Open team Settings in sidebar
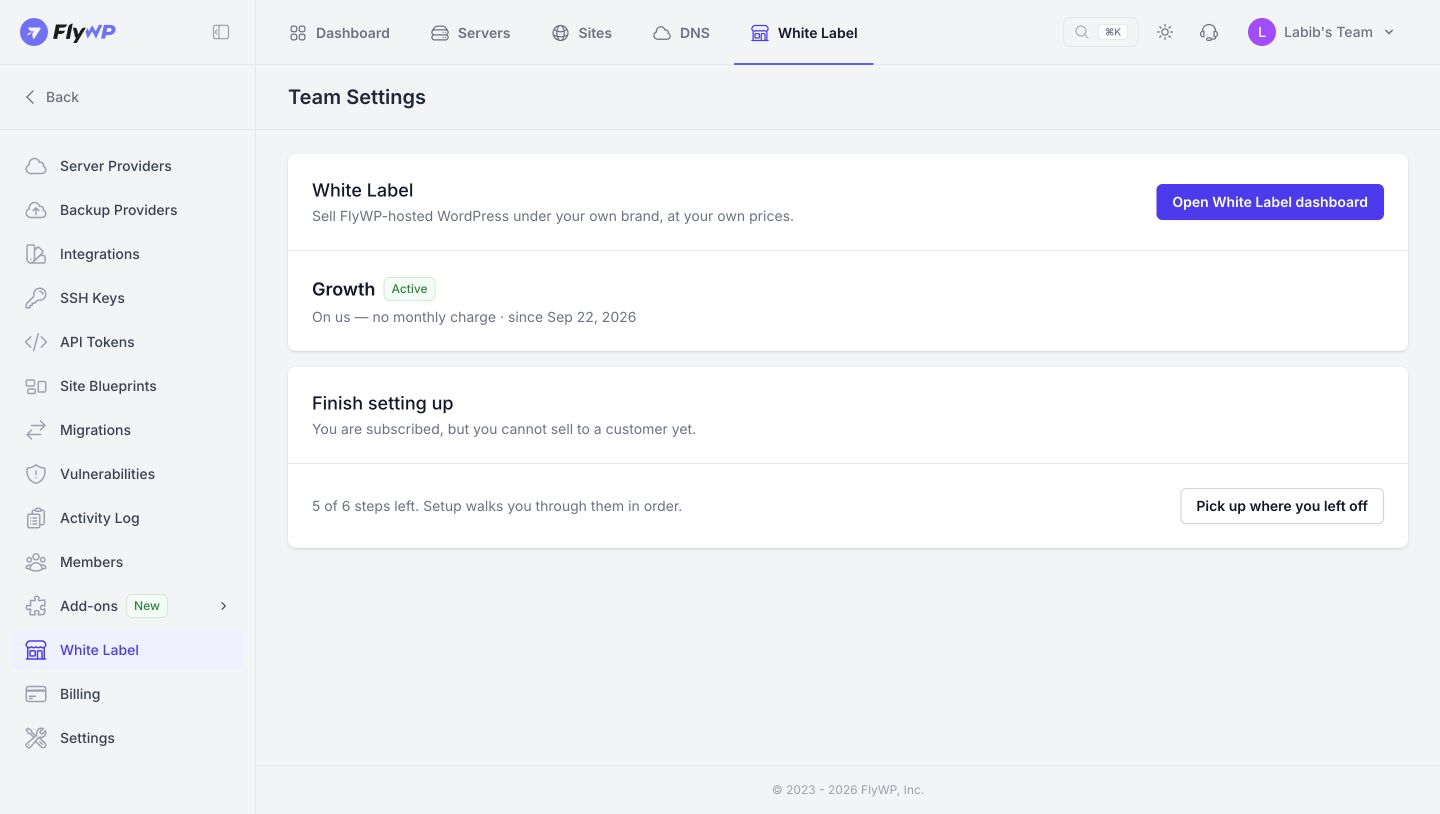This screenshot has width=1440, height=814. coord(127,738)
